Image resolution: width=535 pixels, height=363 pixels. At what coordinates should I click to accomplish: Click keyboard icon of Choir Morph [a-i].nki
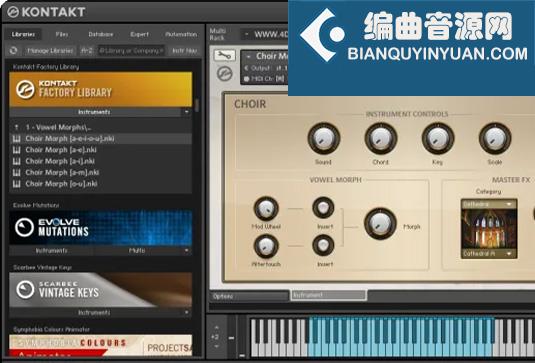click(16, 161)
